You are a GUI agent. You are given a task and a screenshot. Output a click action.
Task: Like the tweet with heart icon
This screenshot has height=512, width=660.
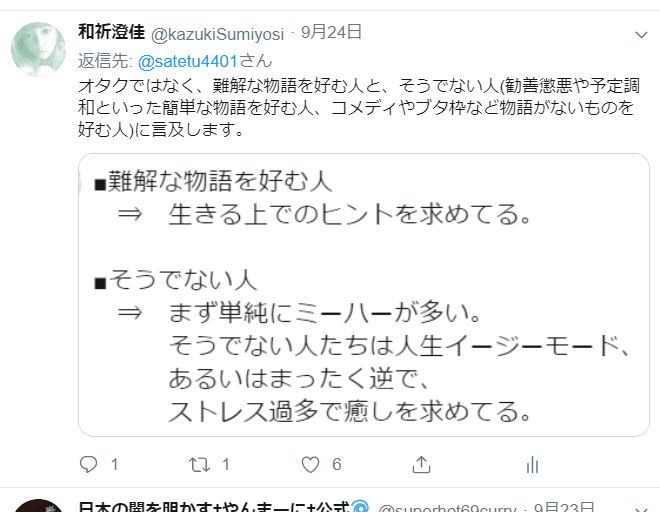(311, 465)
